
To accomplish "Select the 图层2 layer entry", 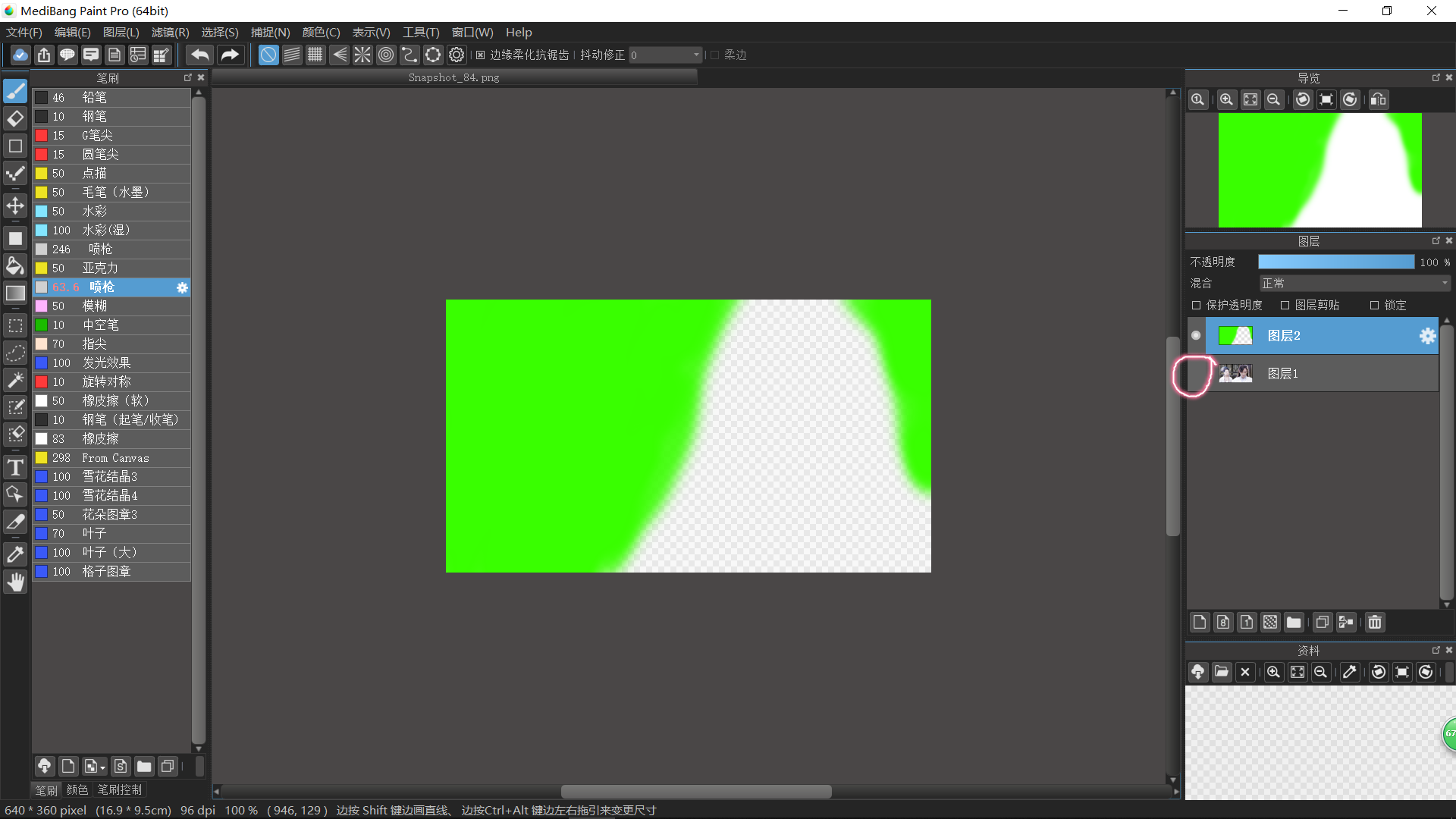I will pos(1323,335).
